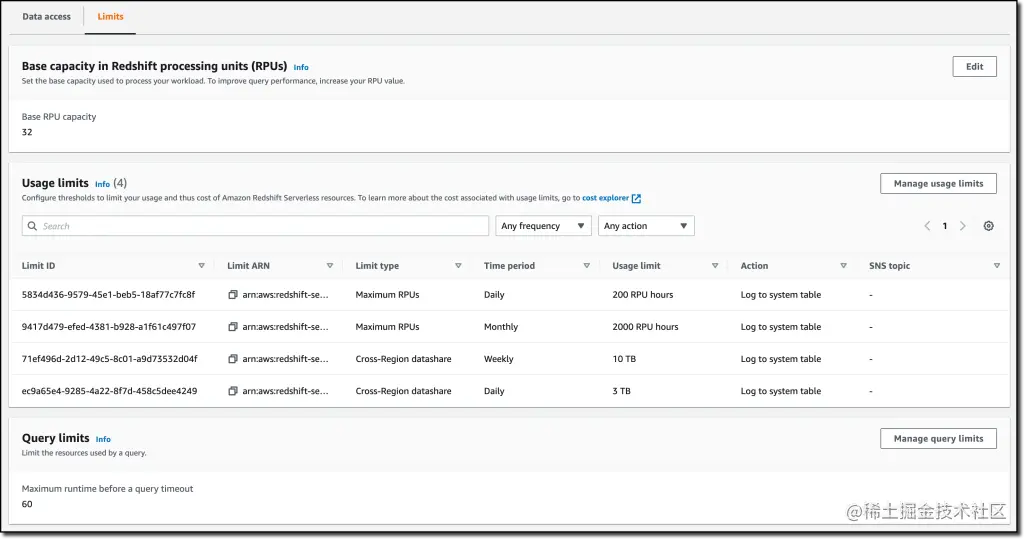Click limit ID 5834d436-9579-45e1-beb5-18af77c7fc8f
The width and height of the screenshot is (1024, 539).
click(108, 295)
